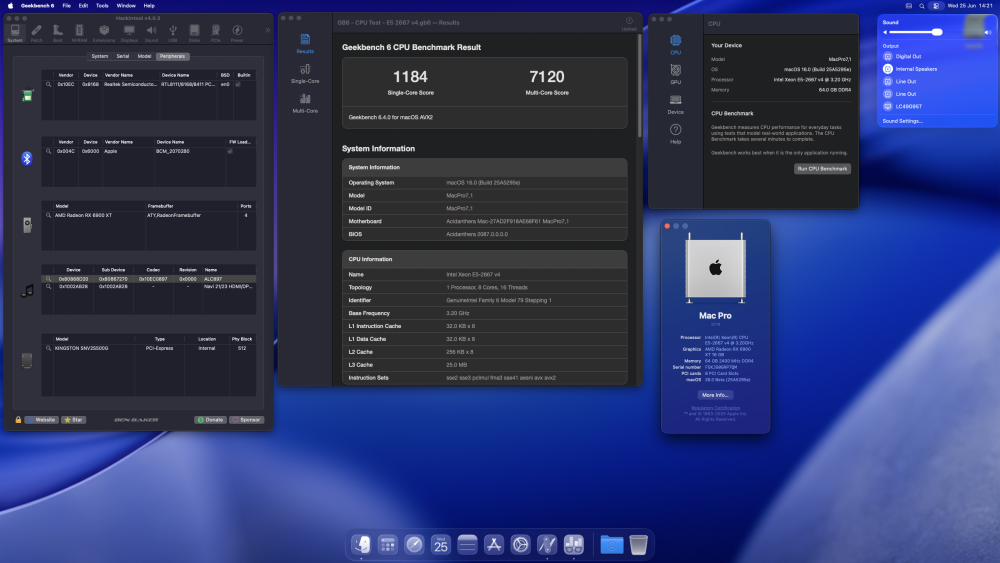
Task: Click the Sponsor button in Hackintool
Action: [x=246, y=420]
